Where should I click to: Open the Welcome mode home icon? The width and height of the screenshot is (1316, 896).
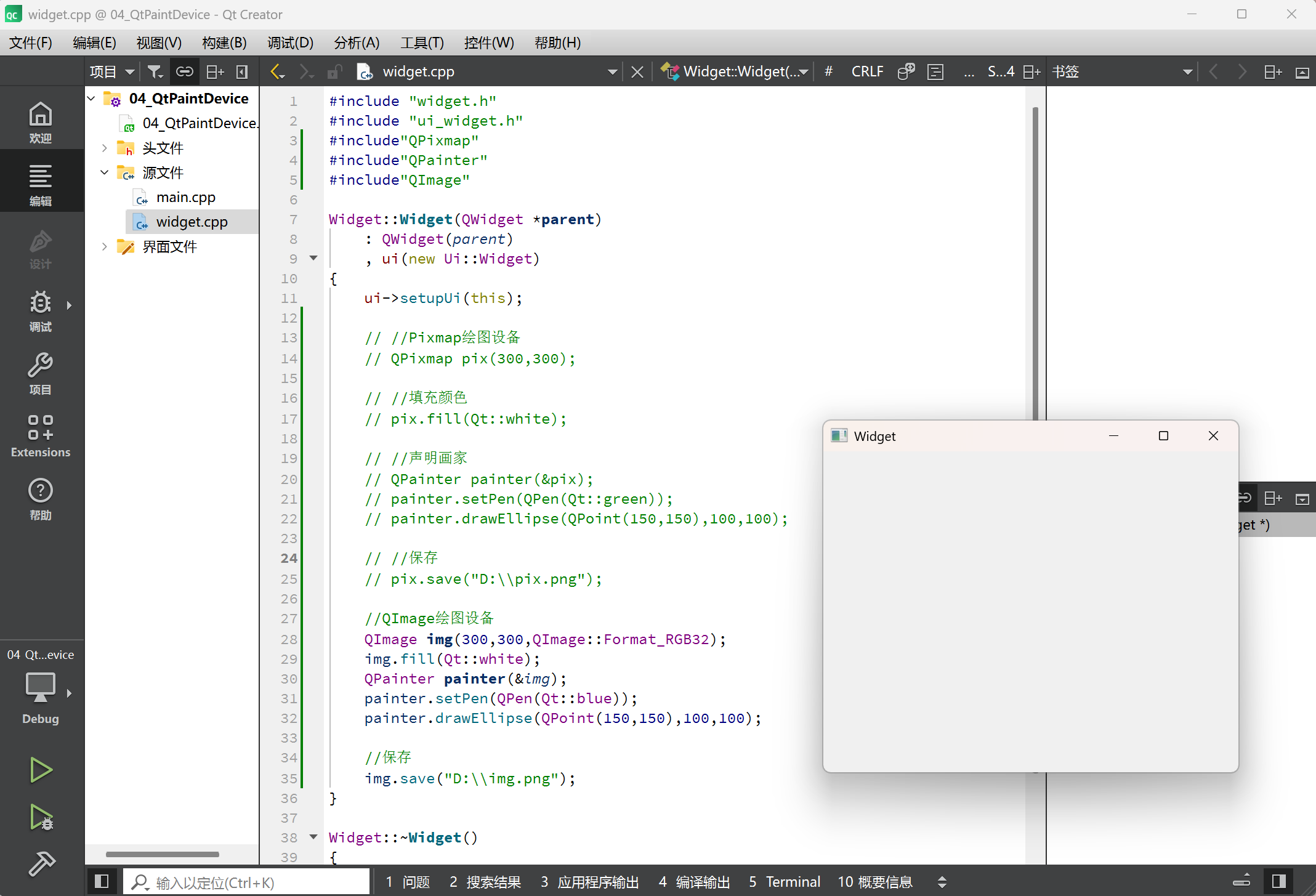pyautogui.click(x=41, y=122)
